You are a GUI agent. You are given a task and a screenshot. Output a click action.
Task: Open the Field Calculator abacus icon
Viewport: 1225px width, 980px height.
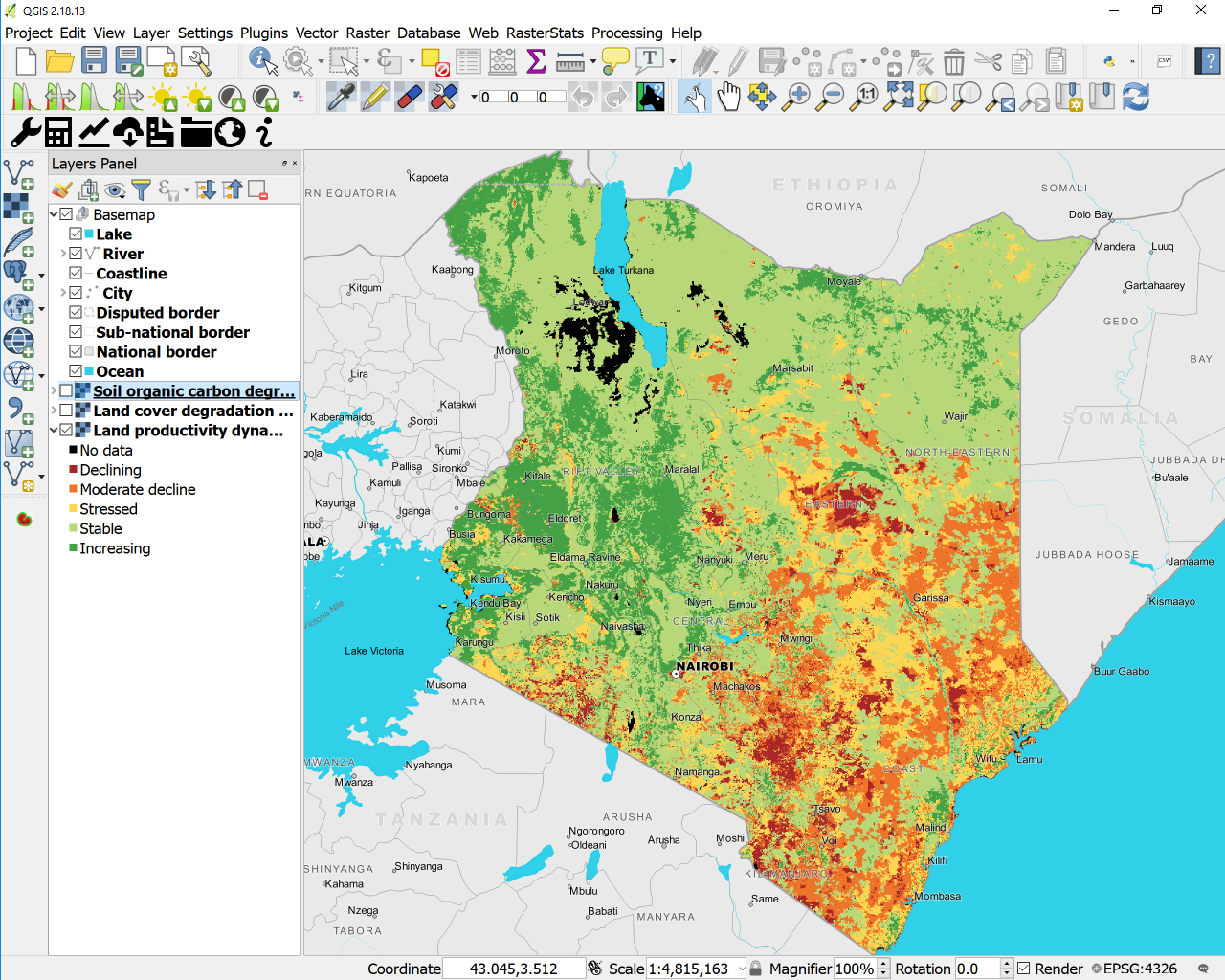502,61
